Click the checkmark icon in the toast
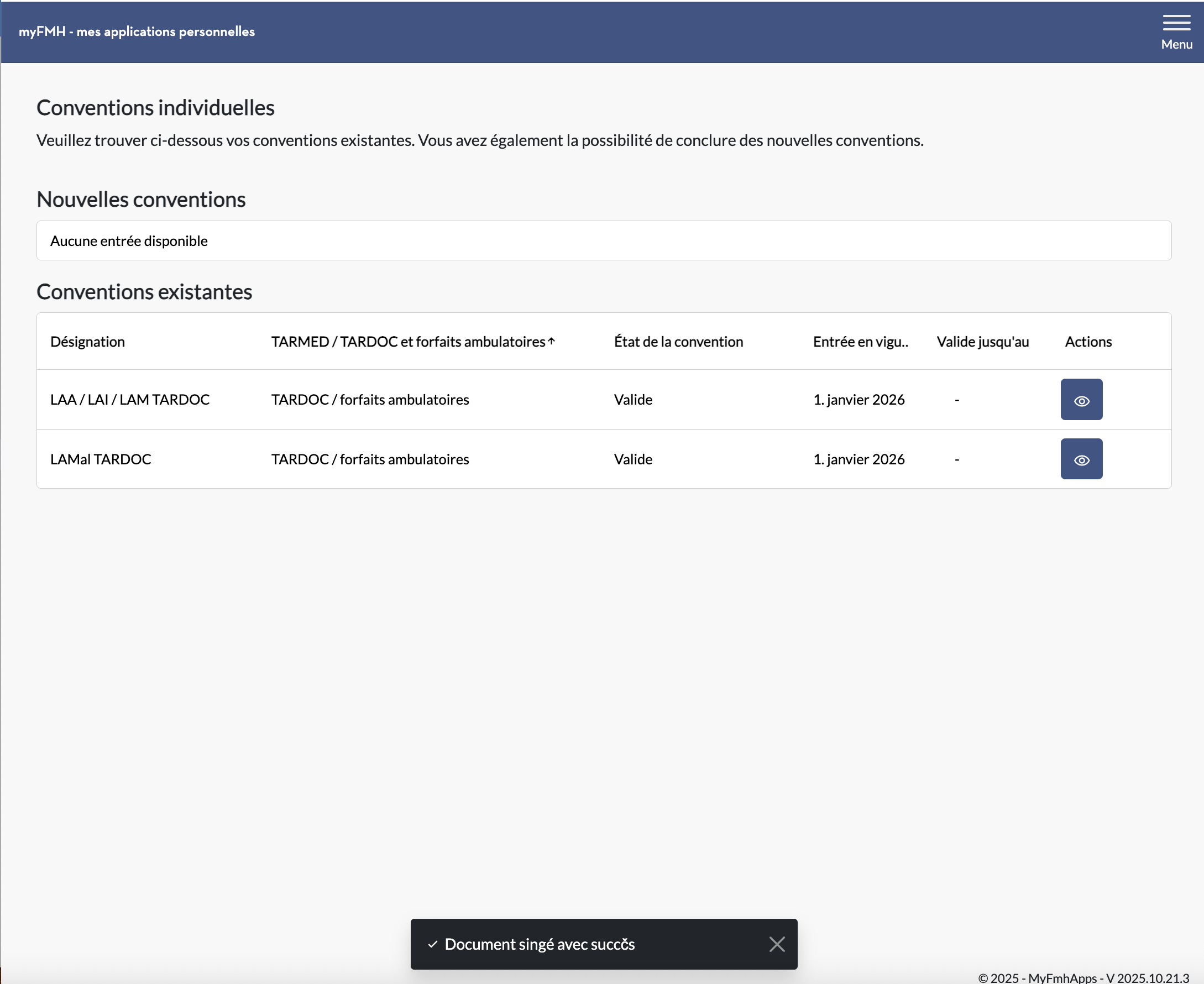 point(432,944)
